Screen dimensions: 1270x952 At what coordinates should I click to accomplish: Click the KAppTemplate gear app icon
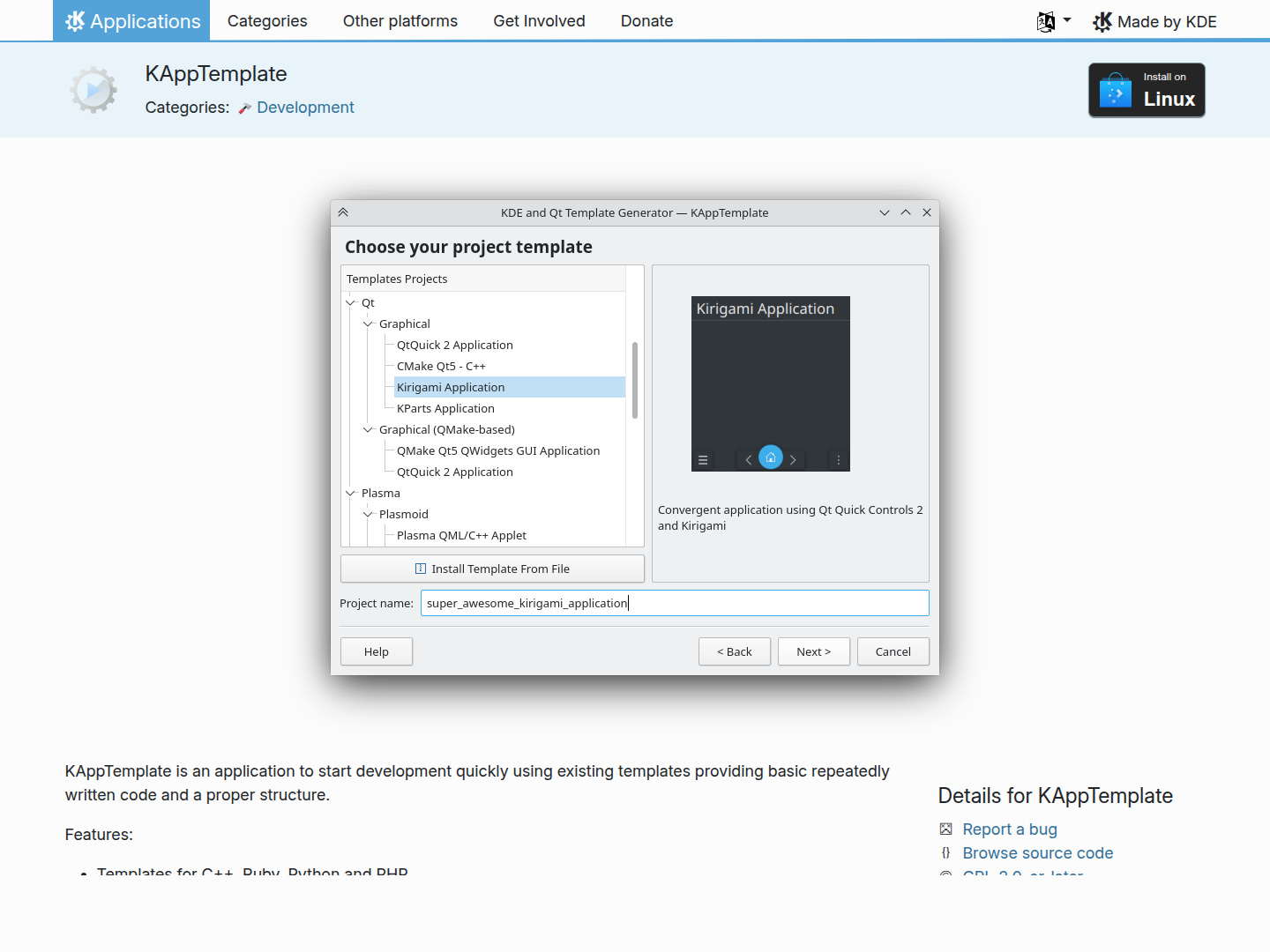(93, 90)
